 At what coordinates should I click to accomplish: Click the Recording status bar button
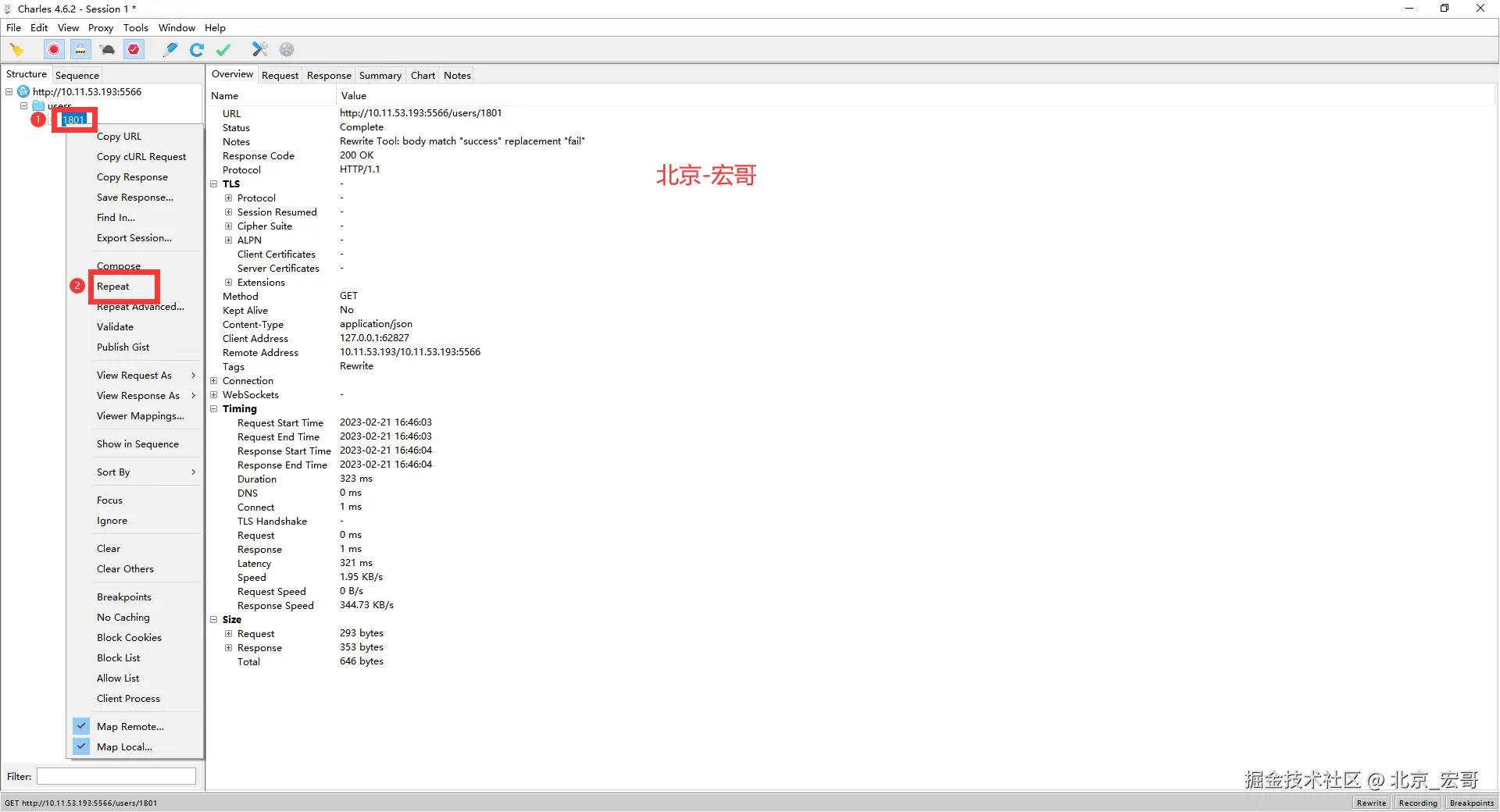coord(1418,803)
